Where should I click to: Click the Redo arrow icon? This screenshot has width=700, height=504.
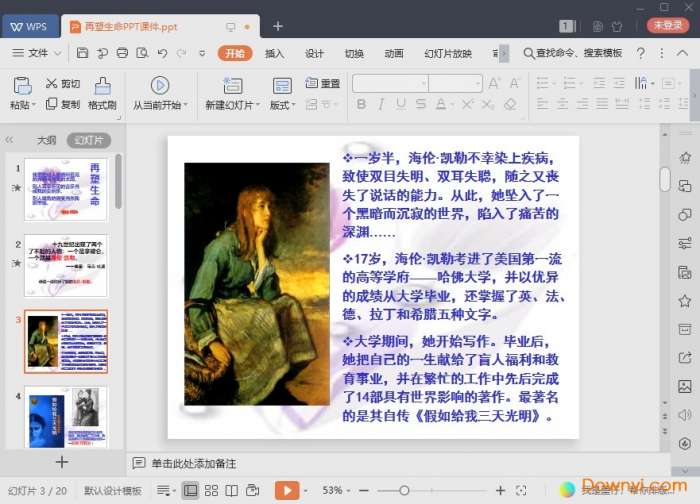(x=181, y=53)
